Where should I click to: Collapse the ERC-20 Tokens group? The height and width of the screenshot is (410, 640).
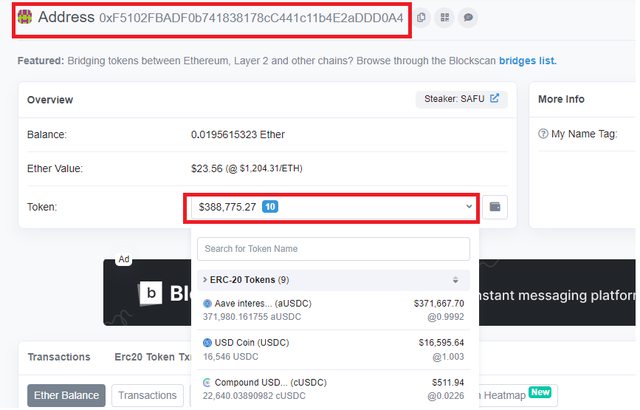(x=205, y=280)
